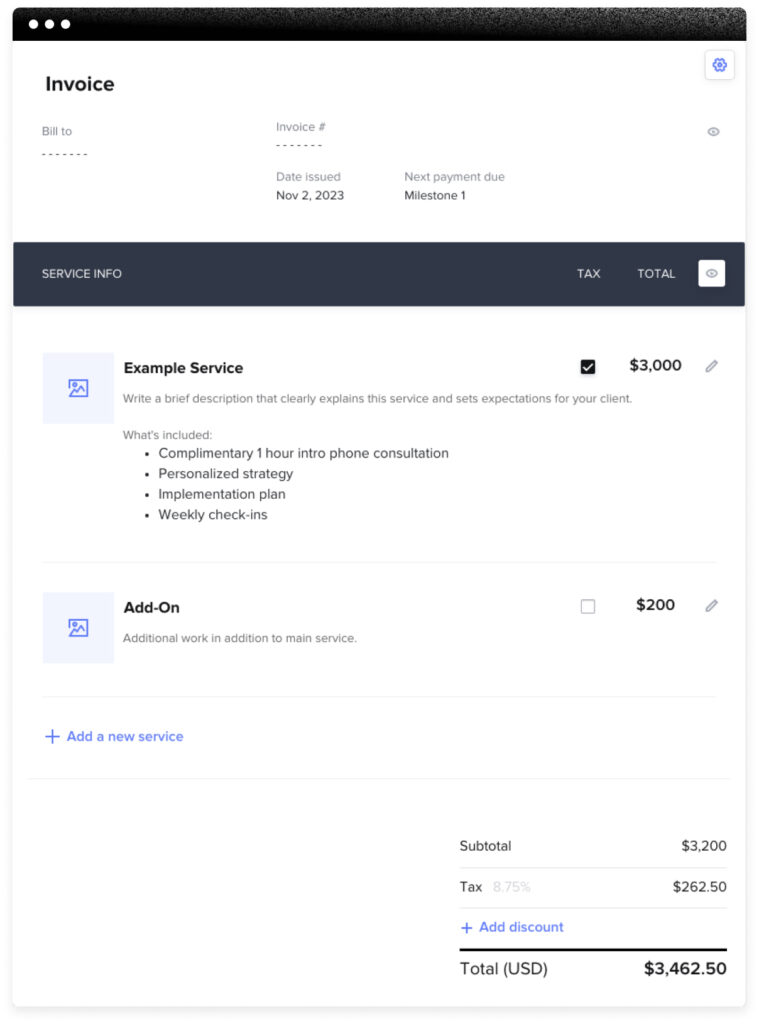Open the Next payment due selector
Screen dimensions: 759x1024
click(434, 195)
